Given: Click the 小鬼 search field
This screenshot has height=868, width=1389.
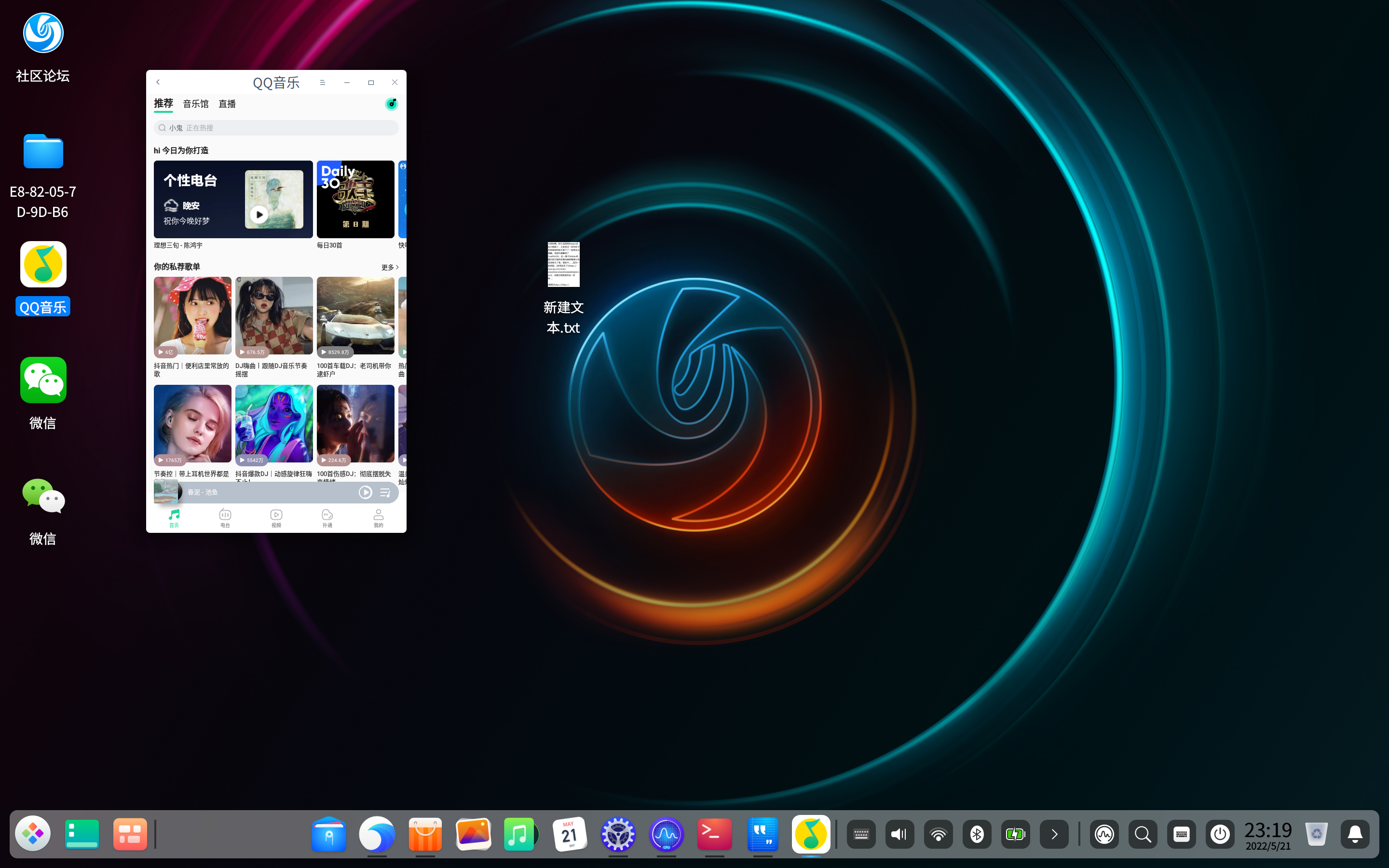Looking at the screenshot, I should point(276,128).
